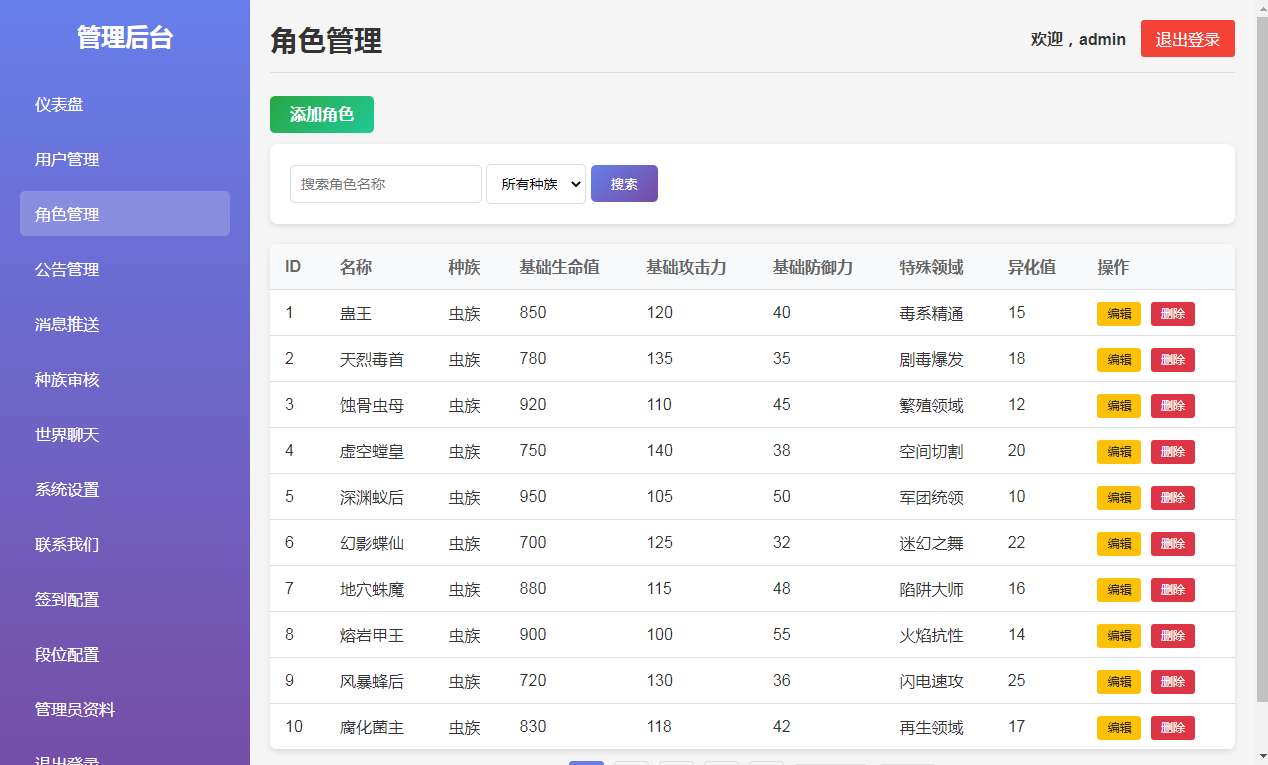The height and width of the screenshot is (765, 1268).
Task: Open the 所有种族 race filter dropdown
Action: tap(535, 184)
